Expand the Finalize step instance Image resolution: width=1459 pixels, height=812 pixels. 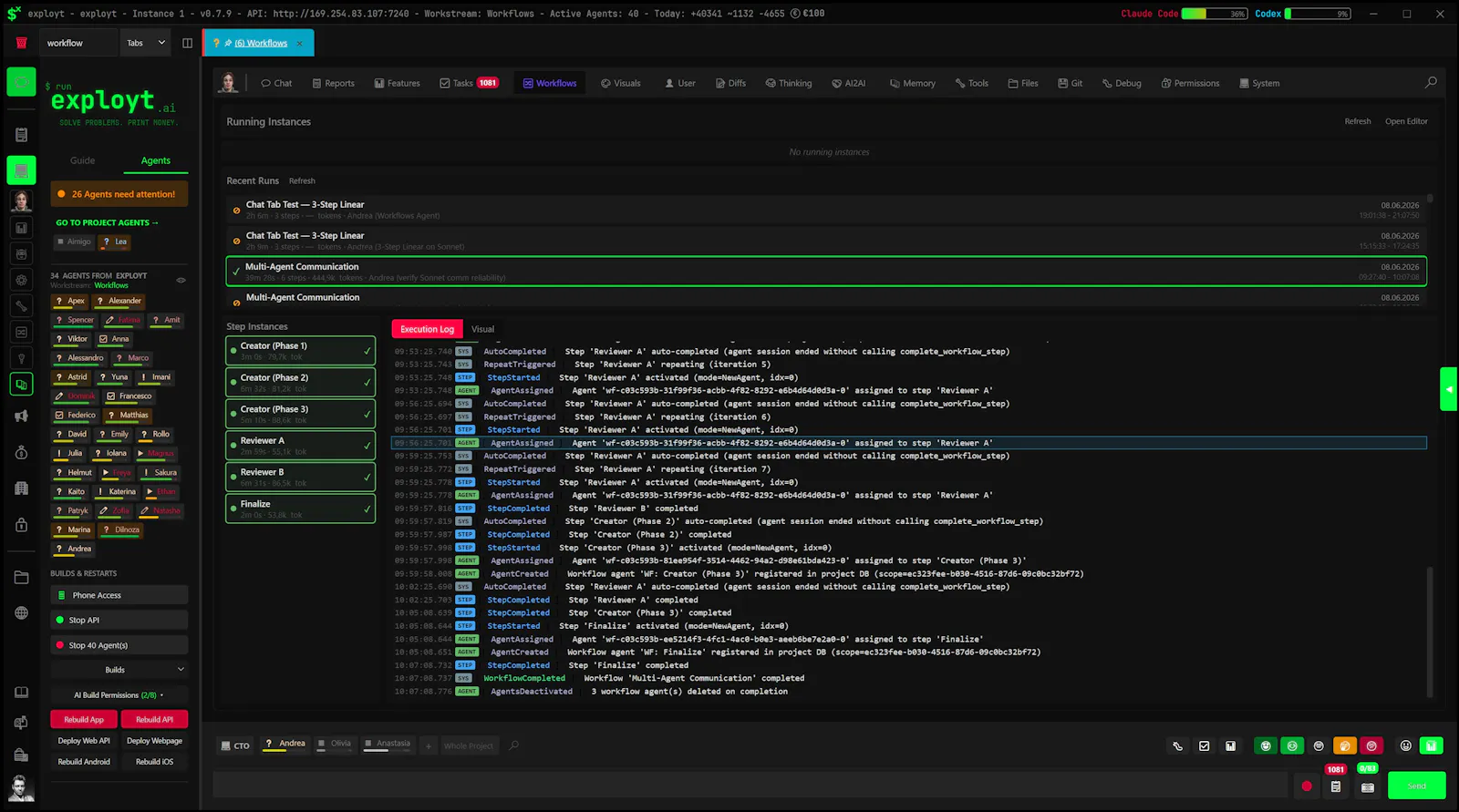point(301,509)
